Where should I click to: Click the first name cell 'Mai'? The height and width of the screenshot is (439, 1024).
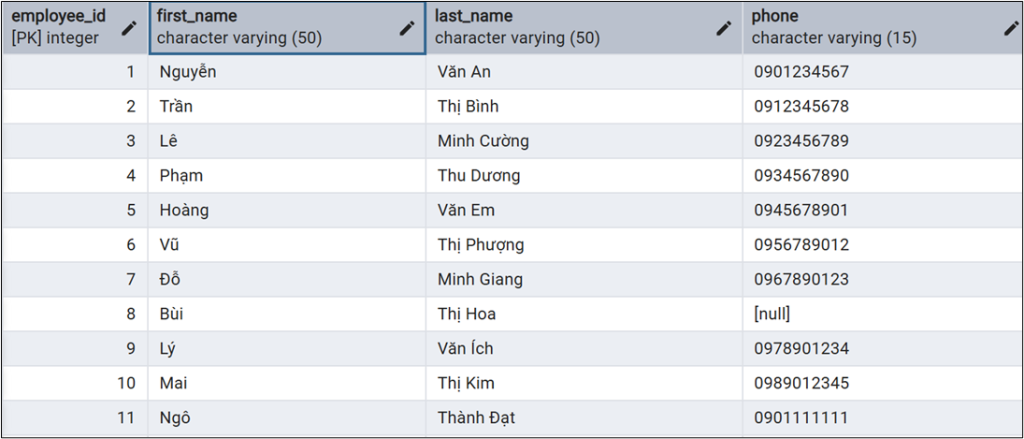pyautogui.click(x=174, y=383)
